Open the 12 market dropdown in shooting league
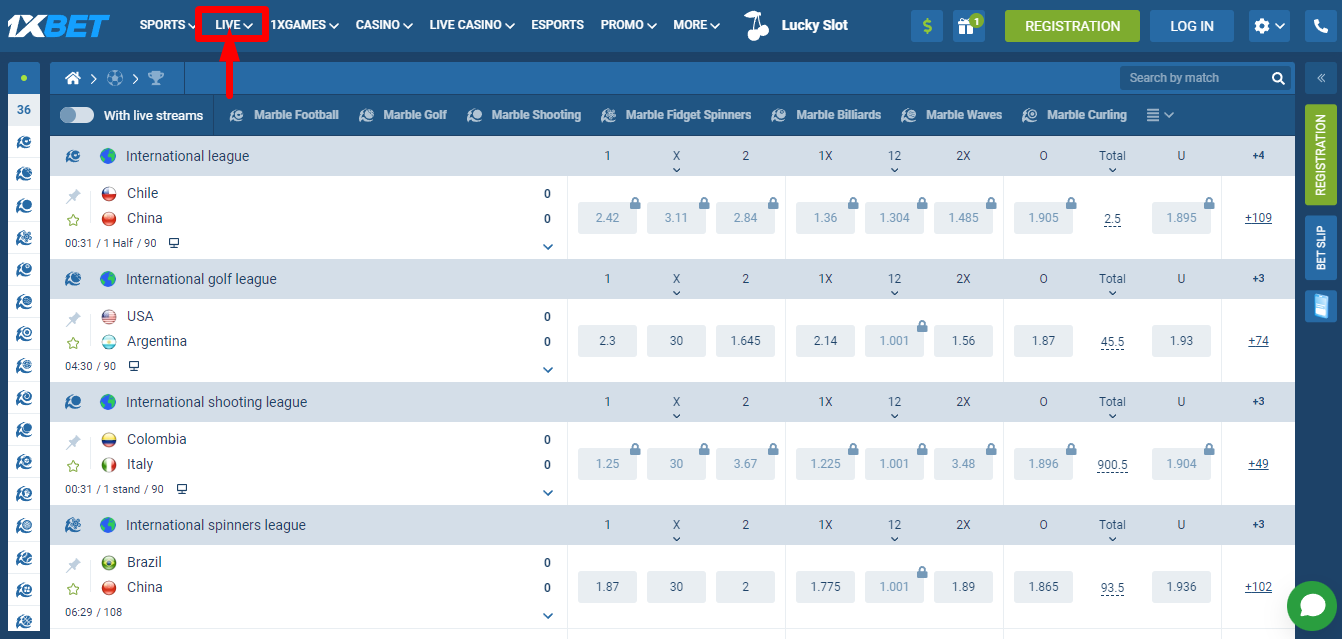Image resolution: width=1342 pixels, height=639 pixels. pyautogui.click(x=894, y=406)
